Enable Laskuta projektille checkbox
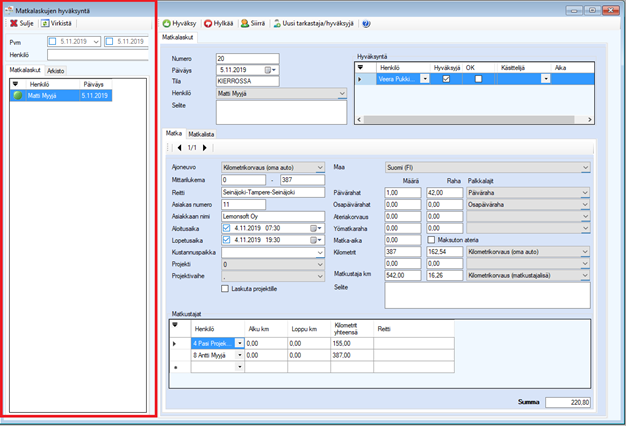The height and width of the screenshot is (426, 626). pos(225,289)
